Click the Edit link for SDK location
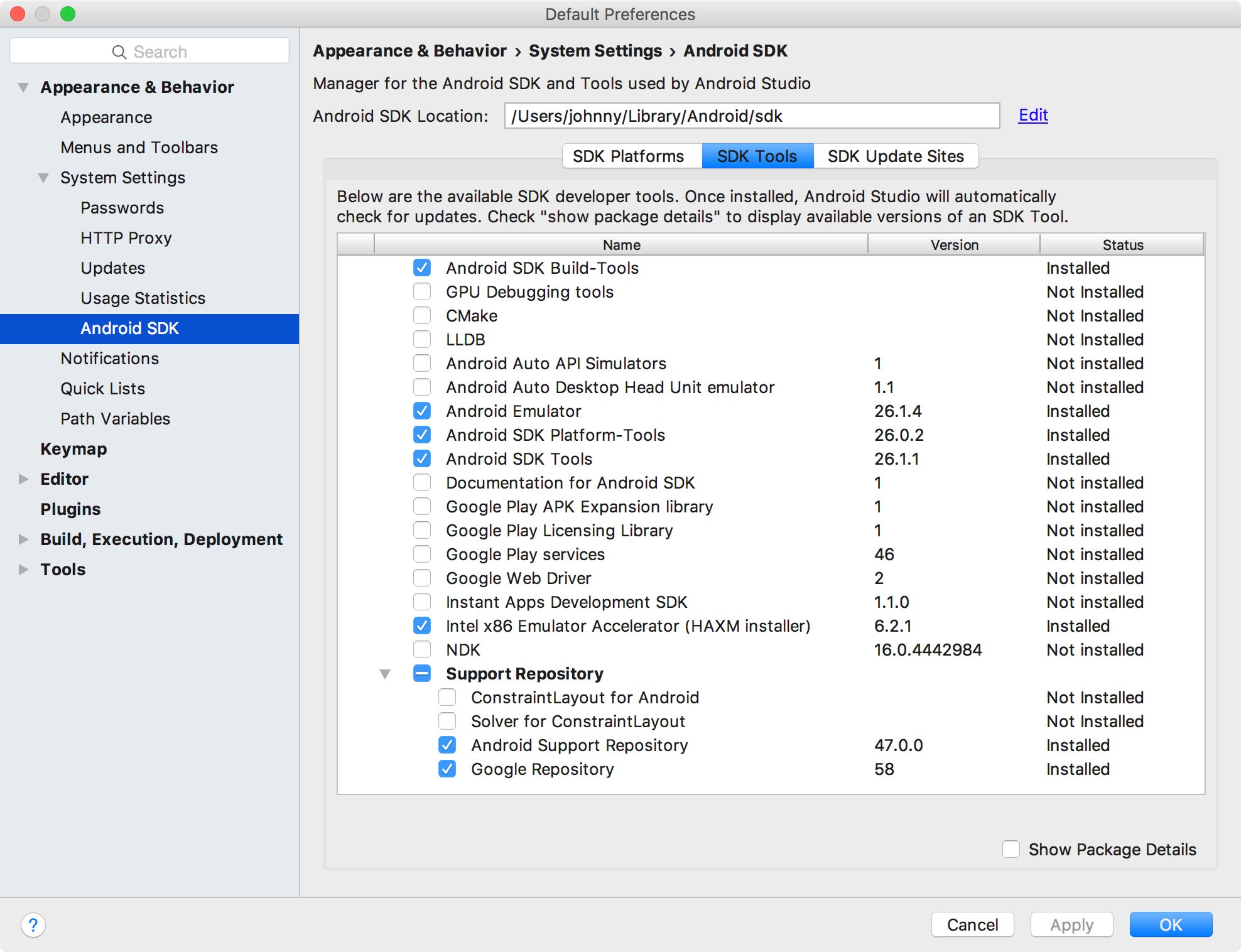The image size is (1241, 952). tap(1033, 115)
